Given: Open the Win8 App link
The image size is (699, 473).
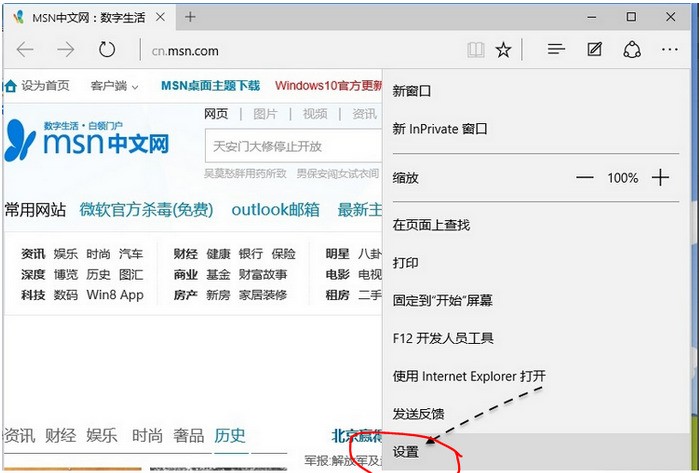Looking at the screenshot, I should click(115, 295).
